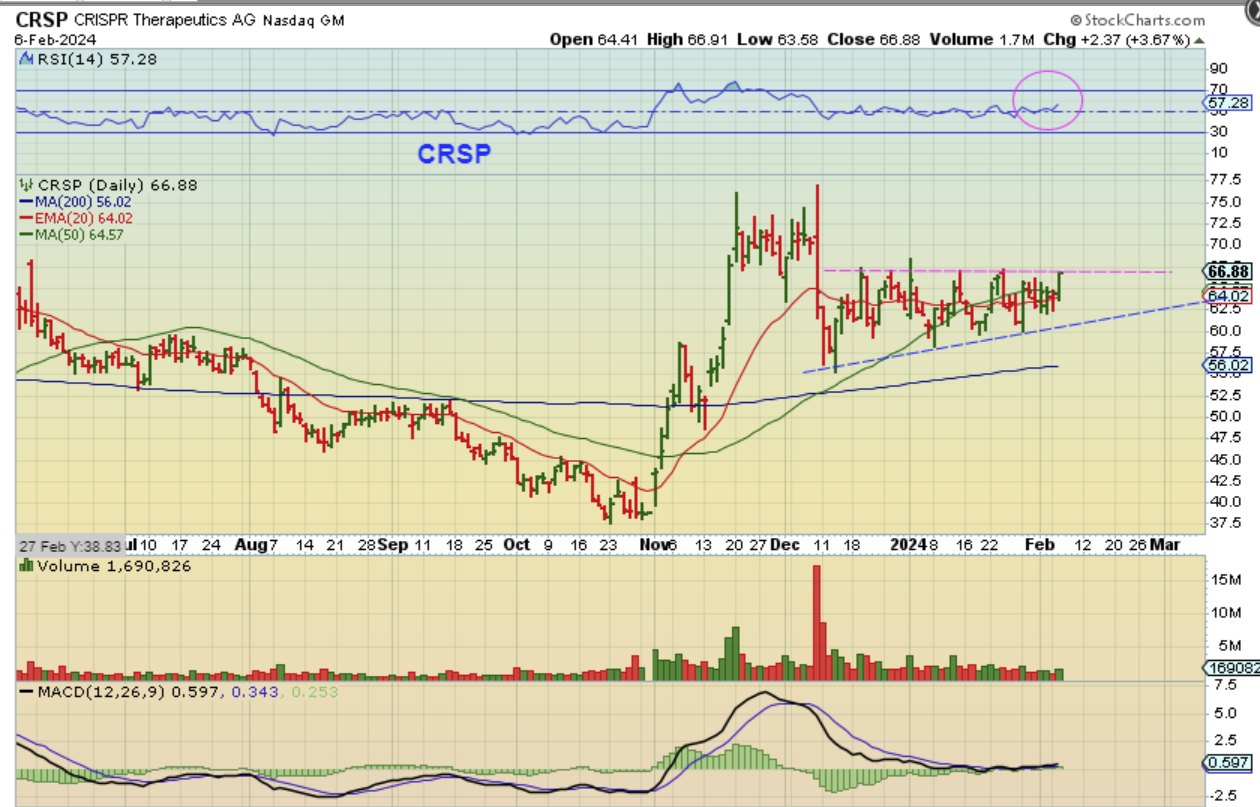Click the 2024 year label on date axis
Viewport: 1260px width, 807px height.
pyautogui.click(x=909, y=545)
